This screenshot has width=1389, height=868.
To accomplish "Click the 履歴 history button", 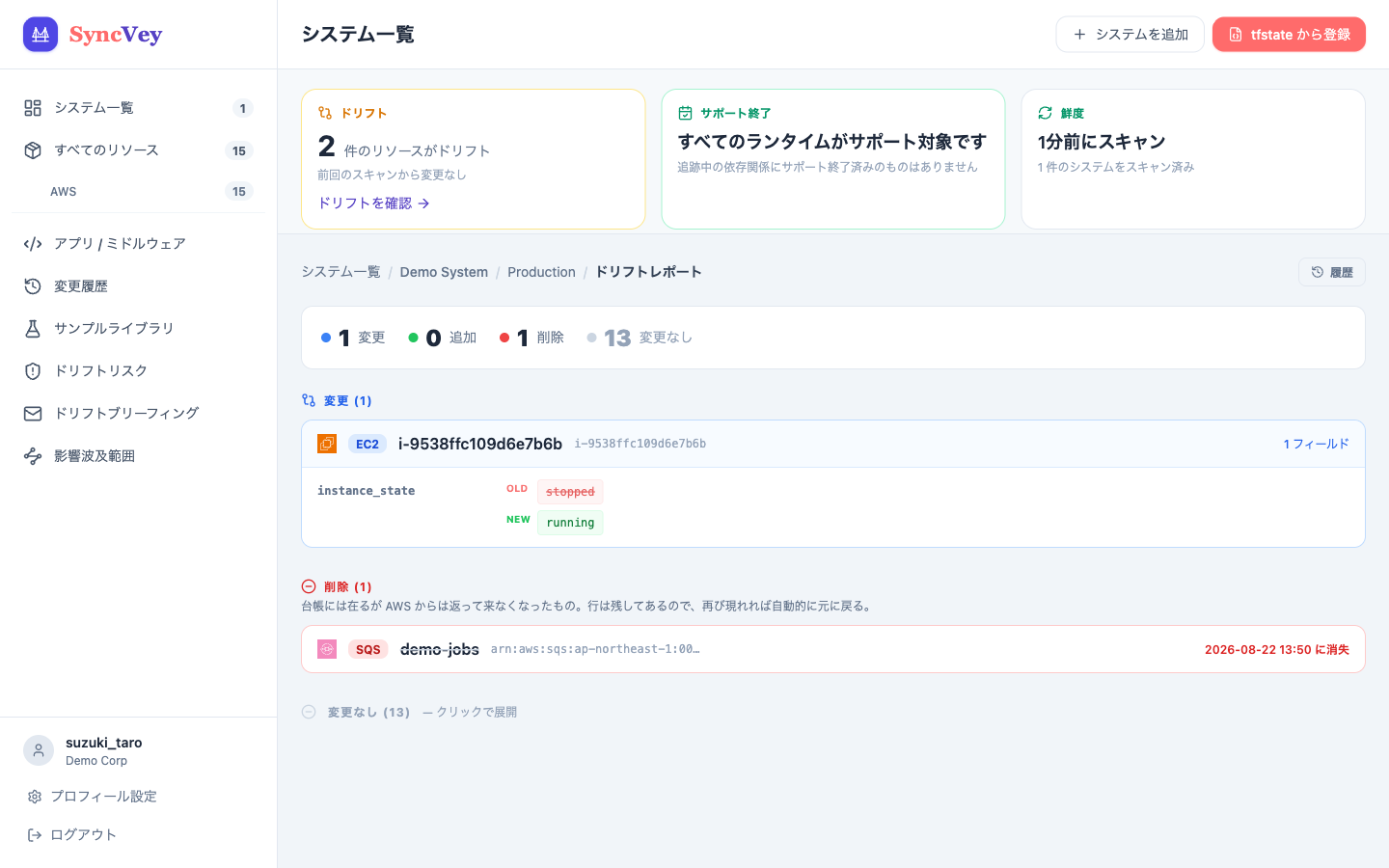I will click(1331, 272).
